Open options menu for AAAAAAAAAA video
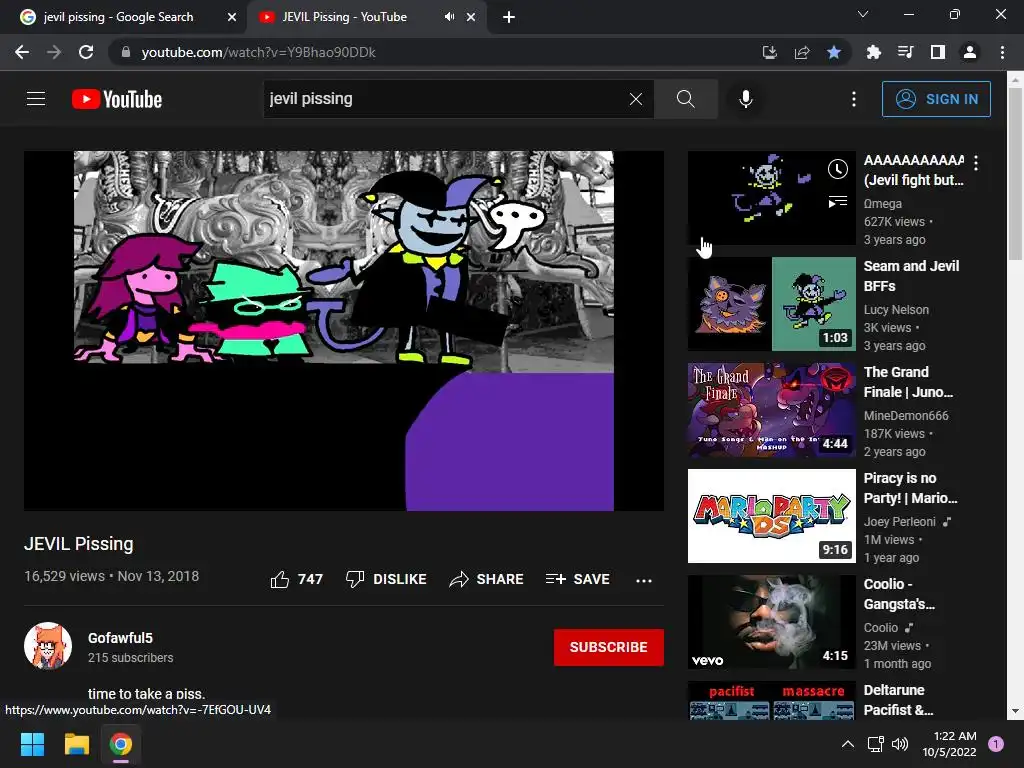Screen dimensions: 1024x768 pos(976,163)
